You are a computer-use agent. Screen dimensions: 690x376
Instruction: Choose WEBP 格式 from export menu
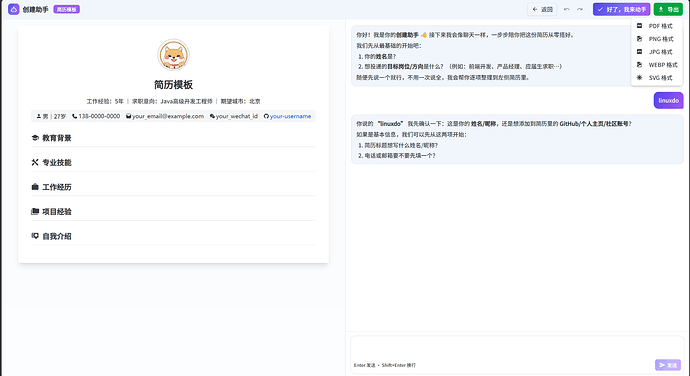pyautogui.click(x=657, y=65)
